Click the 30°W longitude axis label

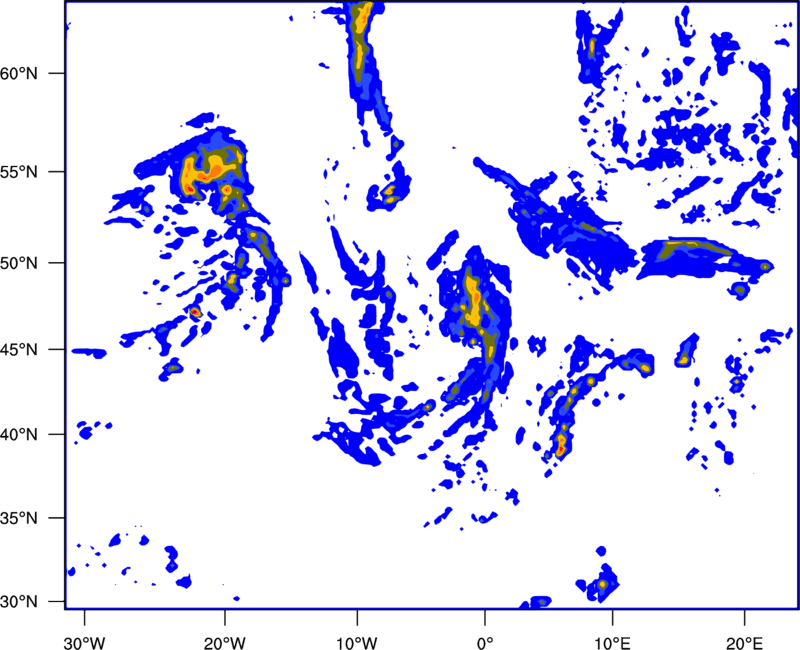tap(85, 643)
